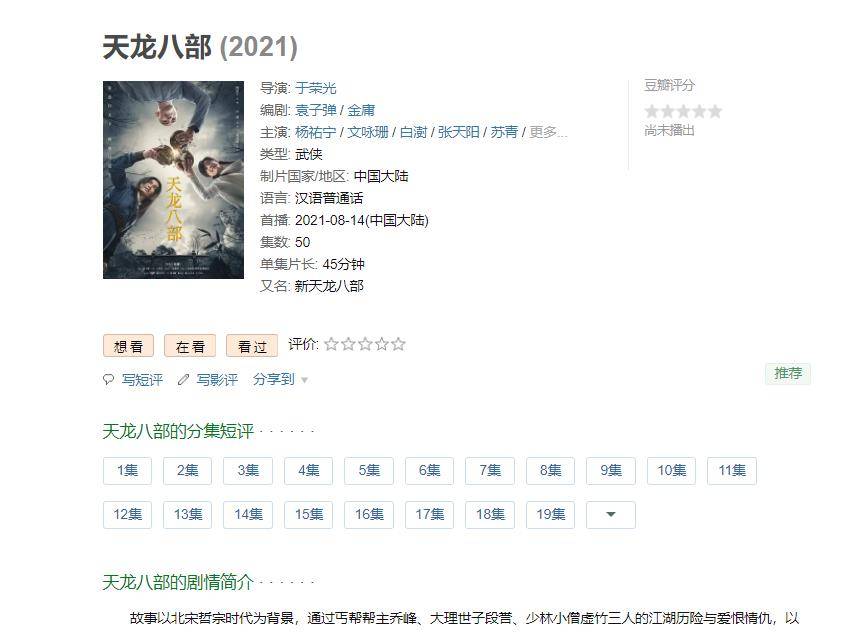Image resolution: width=856 pixels, height=633 pixels.
Task: Mark the show as 看过
Action: click(252, 346)
